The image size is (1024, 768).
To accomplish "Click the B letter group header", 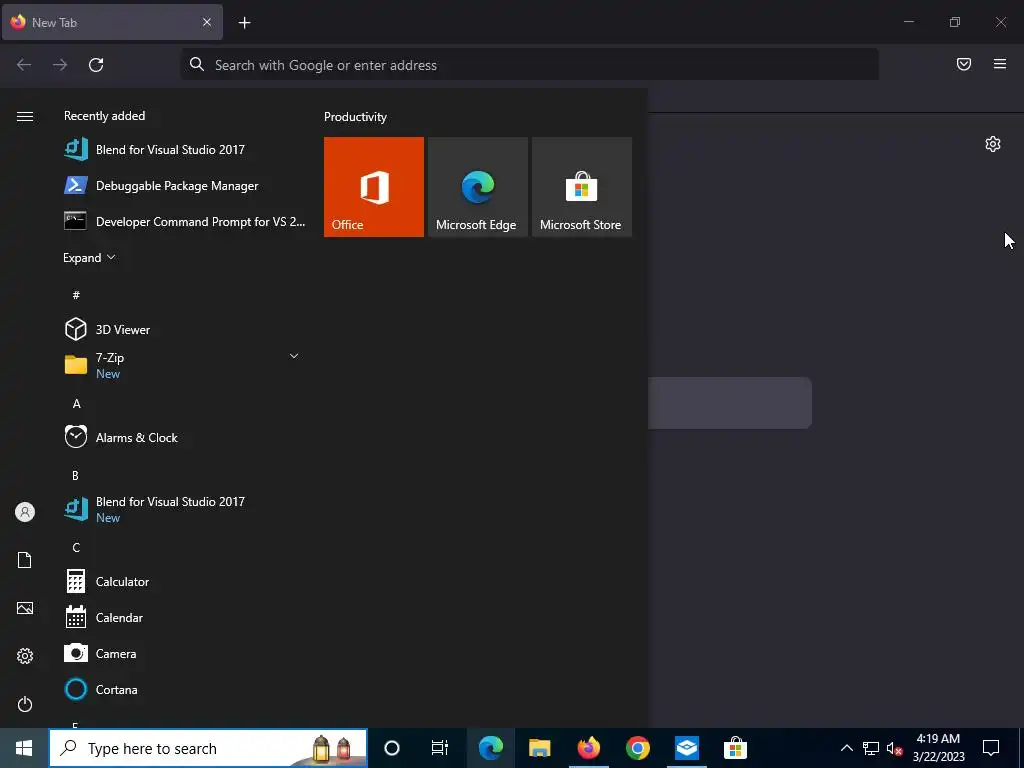I will click(x=75, y=475).
